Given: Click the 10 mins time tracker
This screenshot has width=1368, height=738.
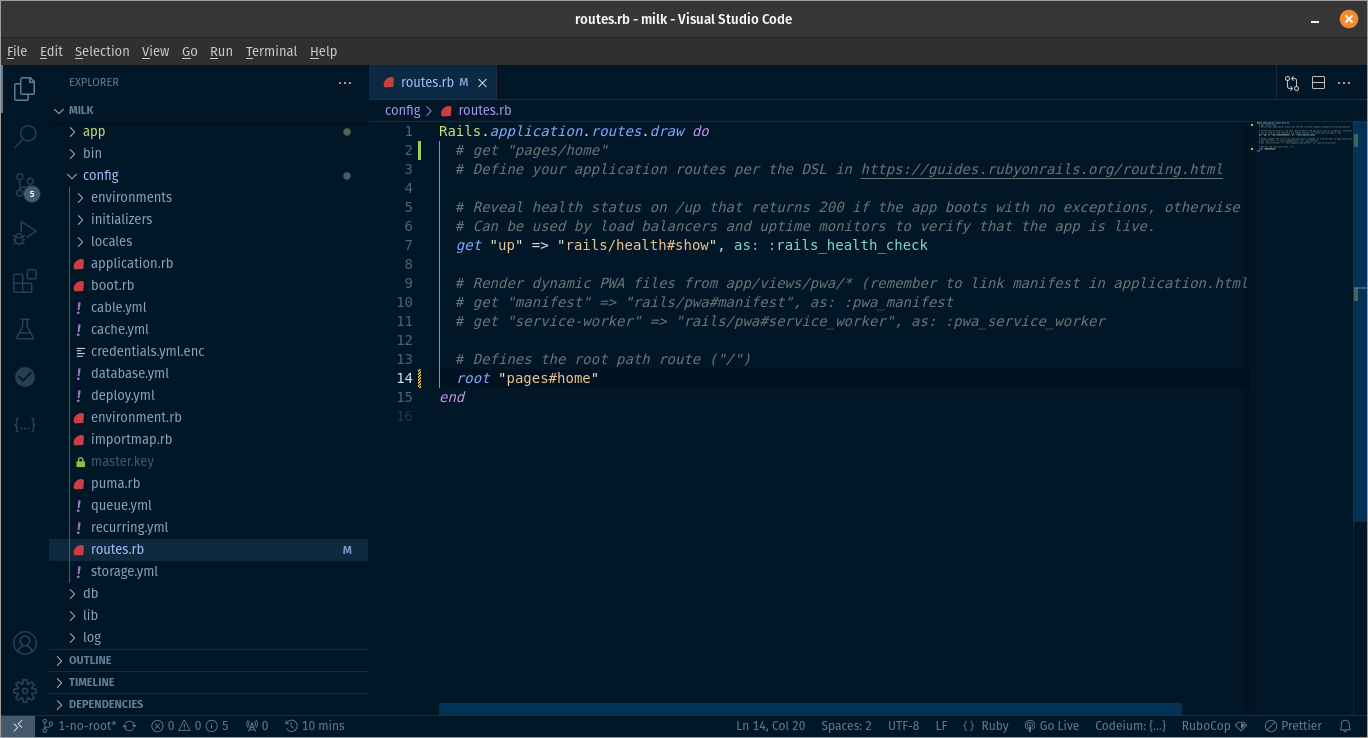Looking at the screenshot, I should click(314, 726).
